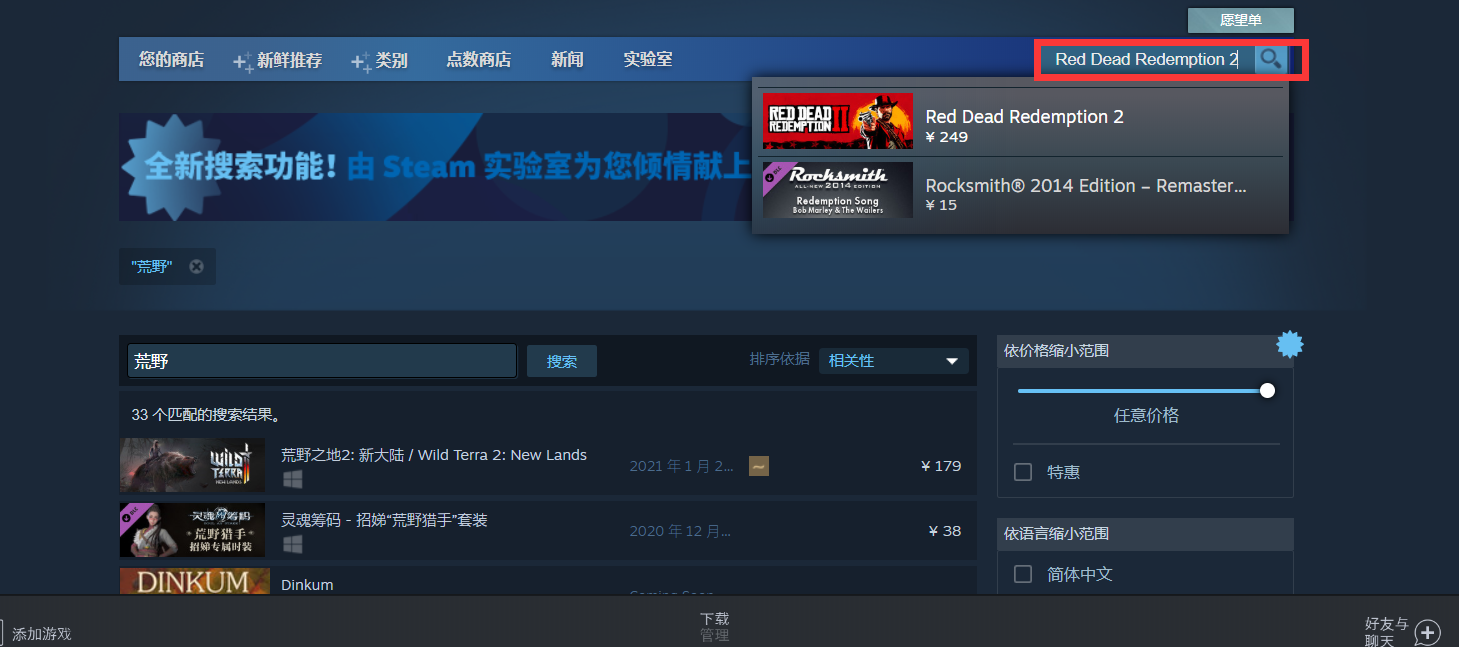Remove the "荒野" search tag

click(x=196, y=266)
